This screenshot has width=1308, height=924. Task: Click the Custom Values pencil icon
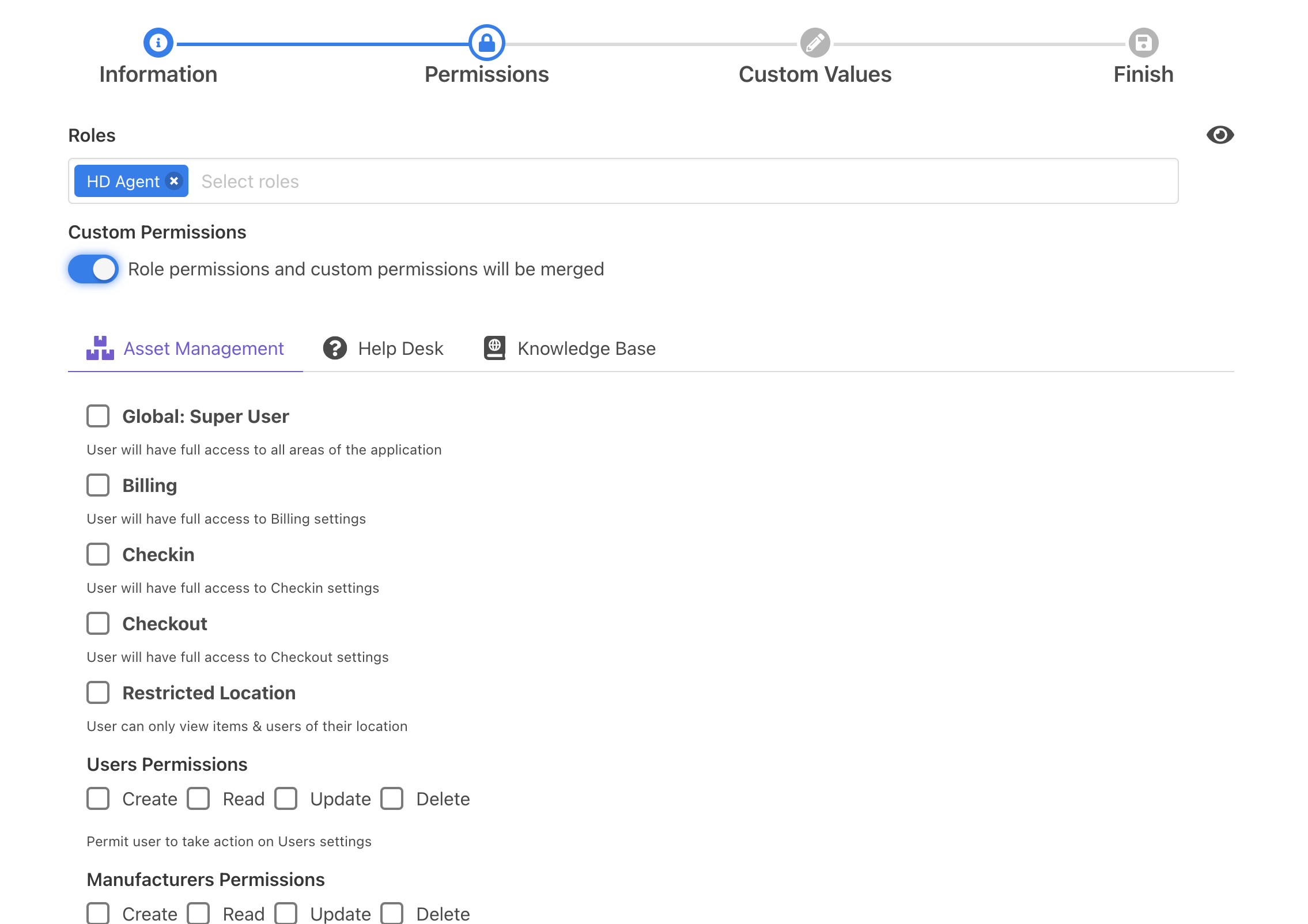tap(815, 43)
